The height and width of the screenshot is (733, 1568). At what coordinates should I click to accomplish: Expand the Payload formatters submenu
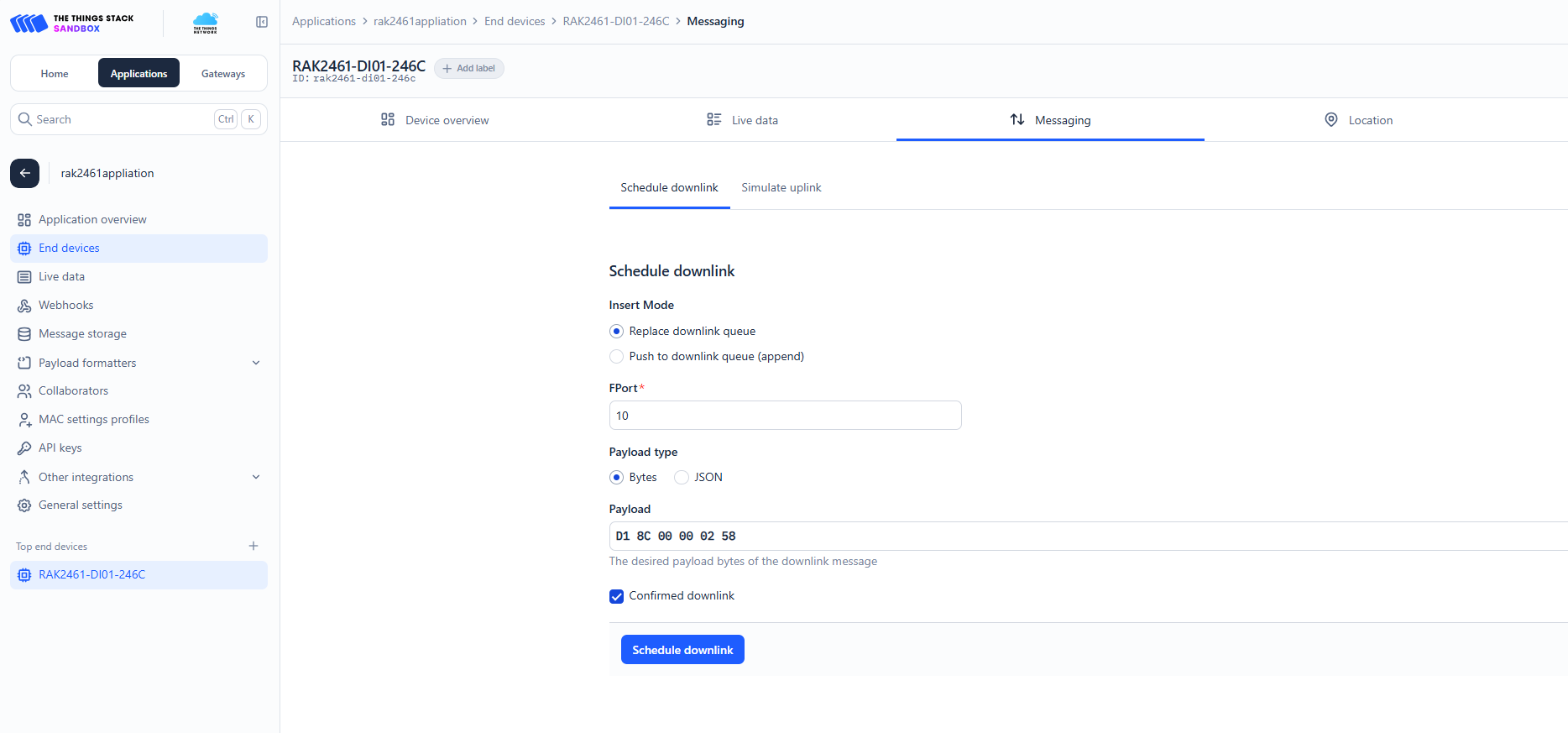tap(256, 363)
